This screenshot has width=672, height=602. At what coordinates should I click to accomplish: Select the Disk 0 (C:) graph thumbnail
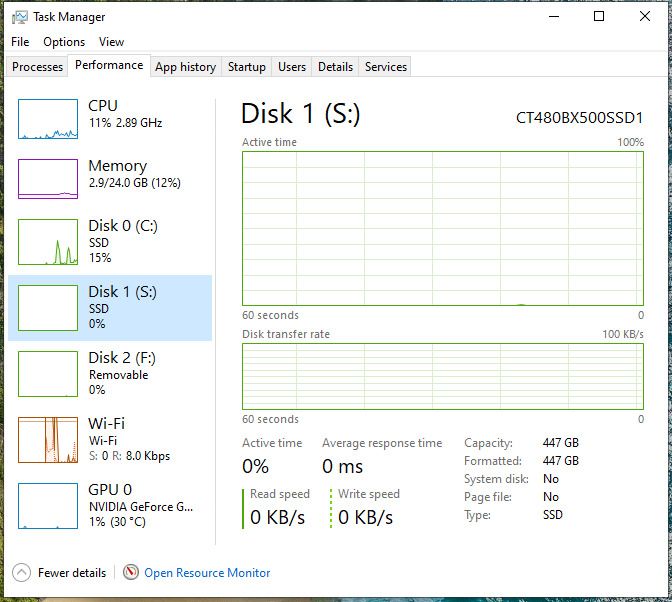tap(48, 242)
